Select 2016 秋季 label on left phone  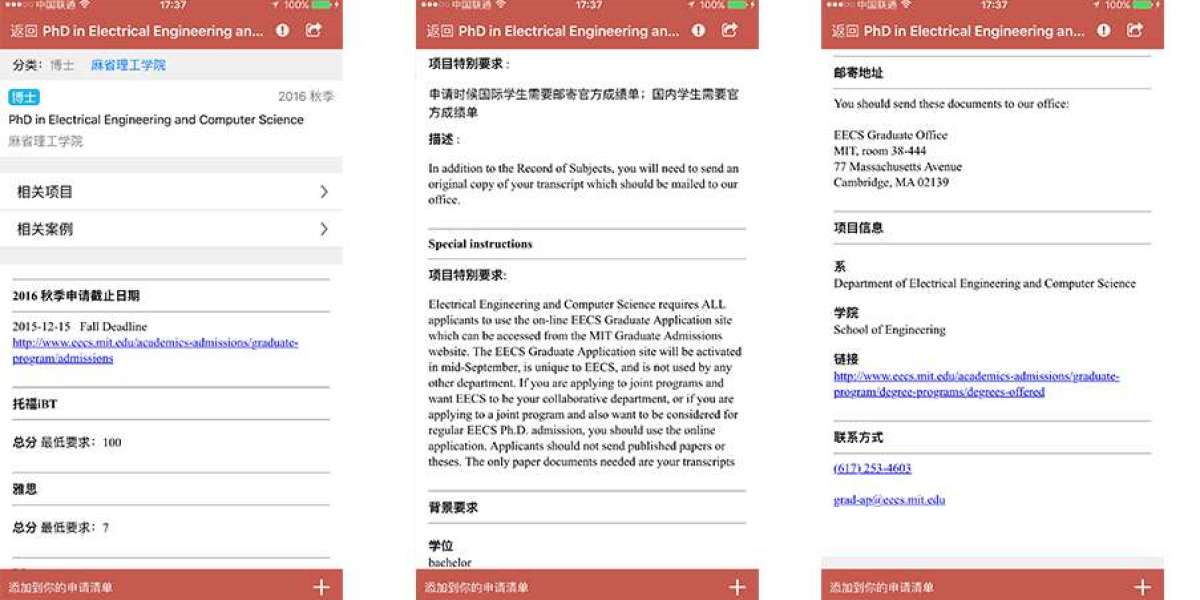(306, 97)
